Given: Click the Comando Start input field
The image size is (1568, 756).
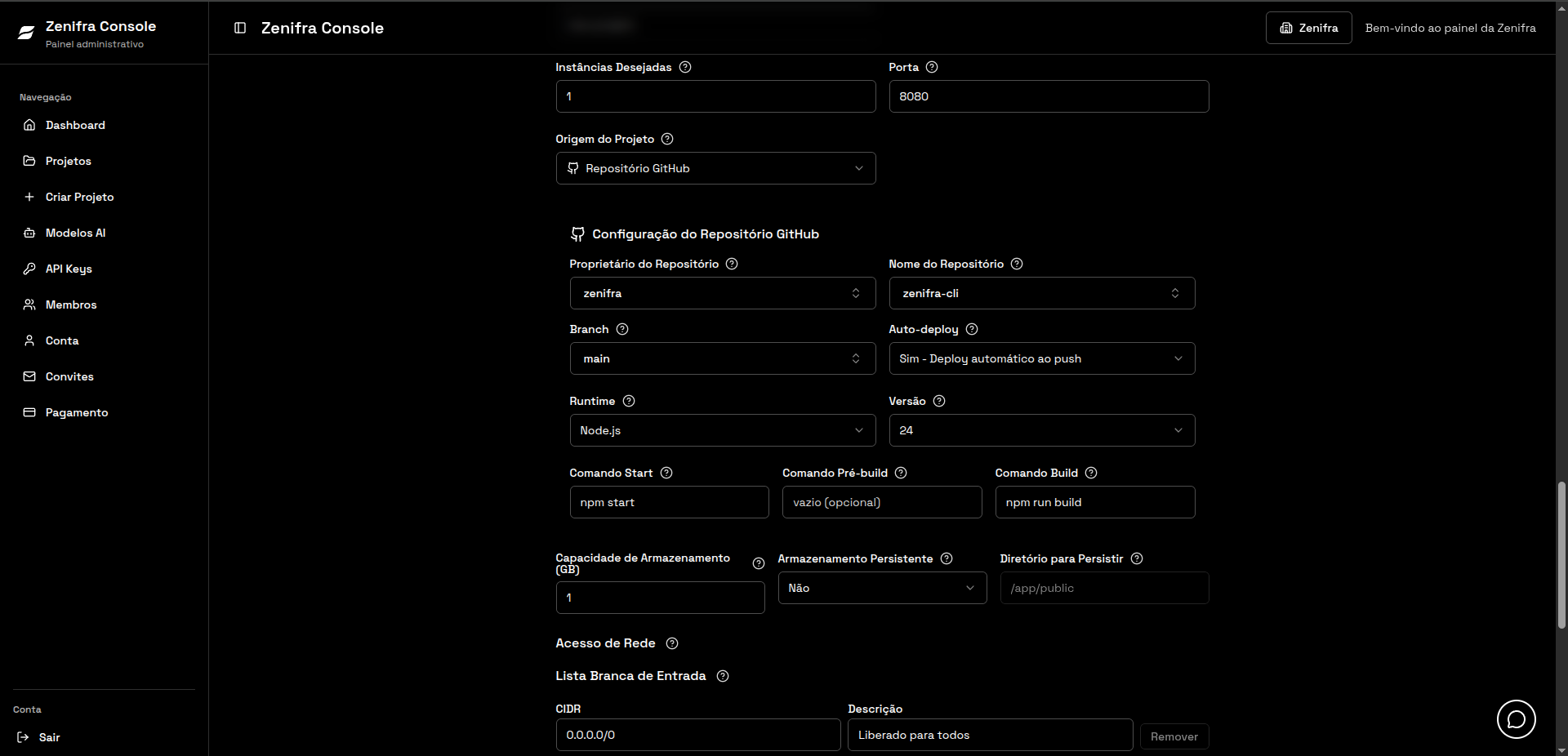Looking at the screenshot, I should pyautogui.click(x=669, y=502).
